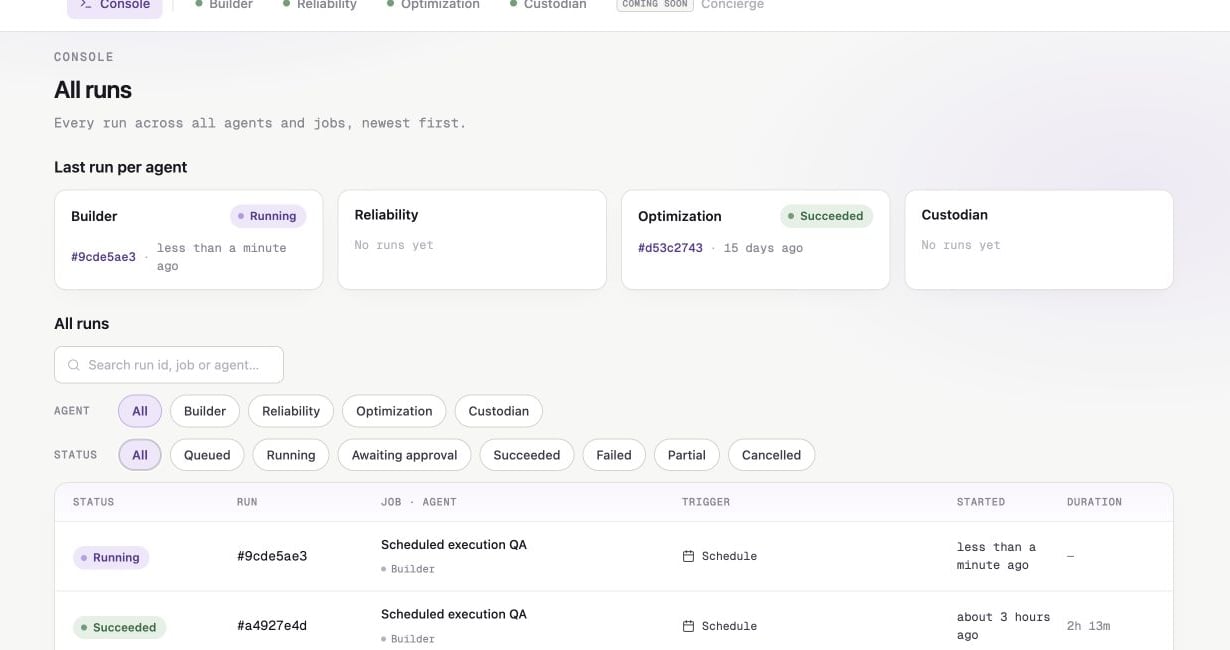Image resolution: width=1230 pixels, height=650 pixels.
Task: Filter runs by Running status
Action: pos(291,455)
